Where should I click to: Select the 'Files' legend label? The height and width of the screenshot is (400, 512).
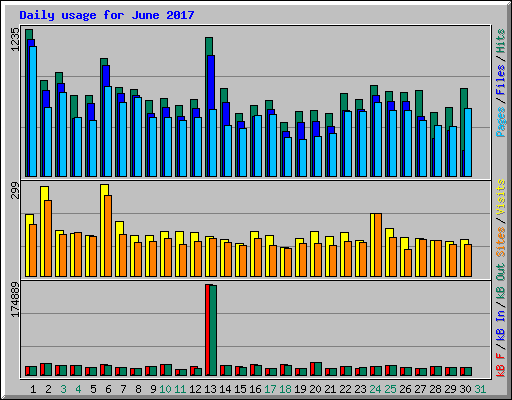point(500,80)
